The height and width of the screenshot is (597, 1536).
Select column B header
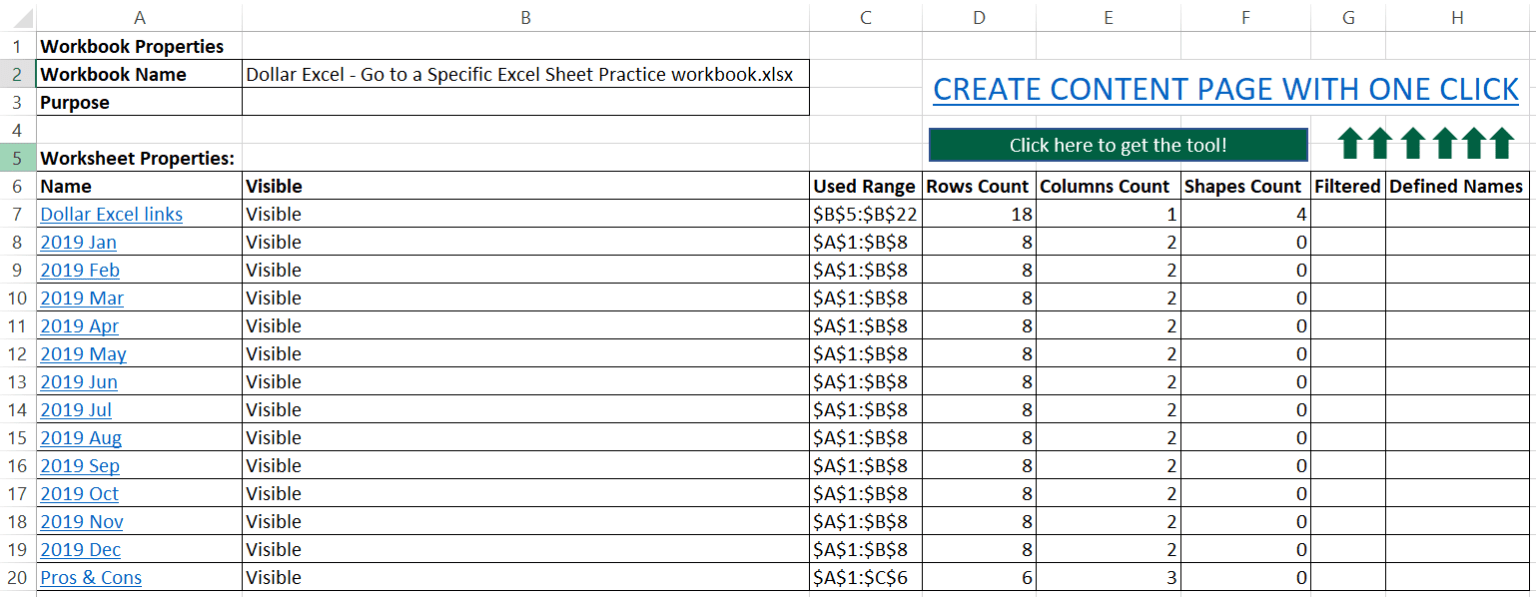(526, 17)
